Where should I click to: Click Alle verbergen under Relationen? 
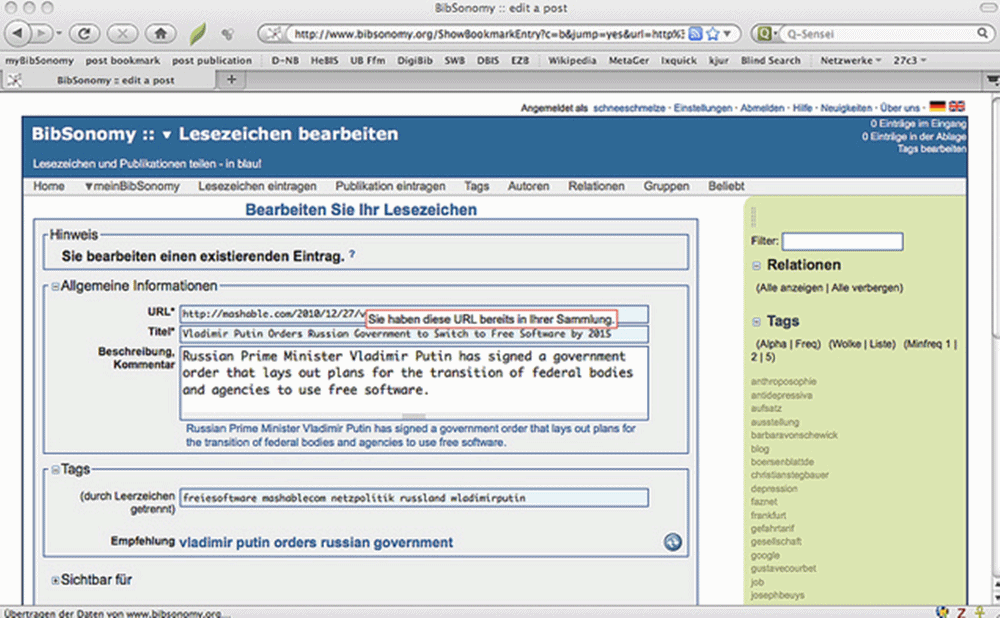865,288
